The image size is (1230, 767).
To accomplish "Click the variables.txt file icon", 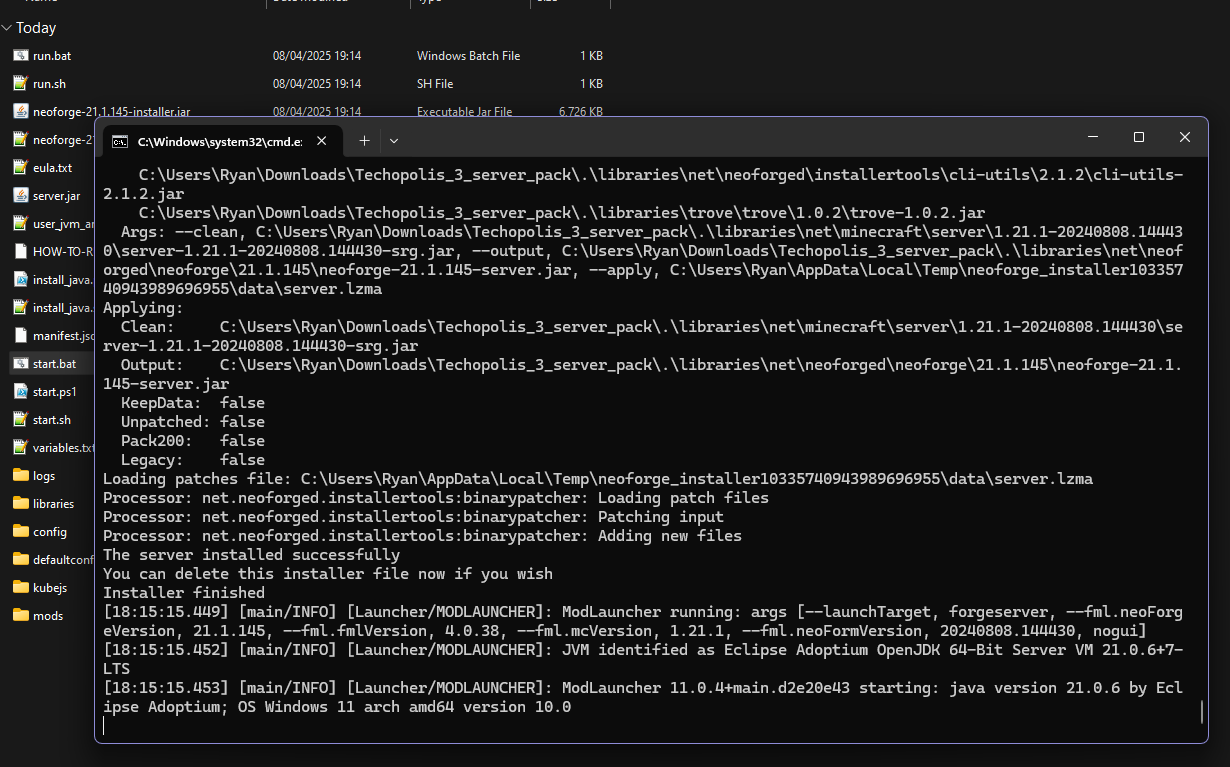I will click(x=20, y=448).
